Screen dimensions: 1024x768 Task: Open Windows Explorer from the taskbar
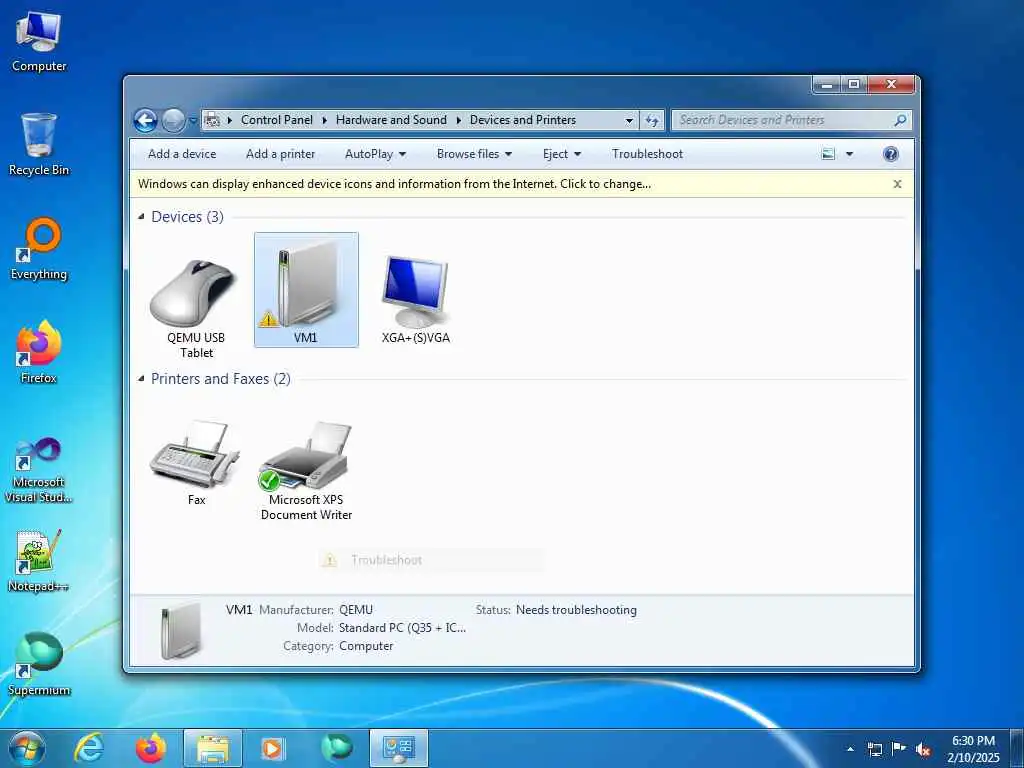pyautogui.click(x=213, y=748)
